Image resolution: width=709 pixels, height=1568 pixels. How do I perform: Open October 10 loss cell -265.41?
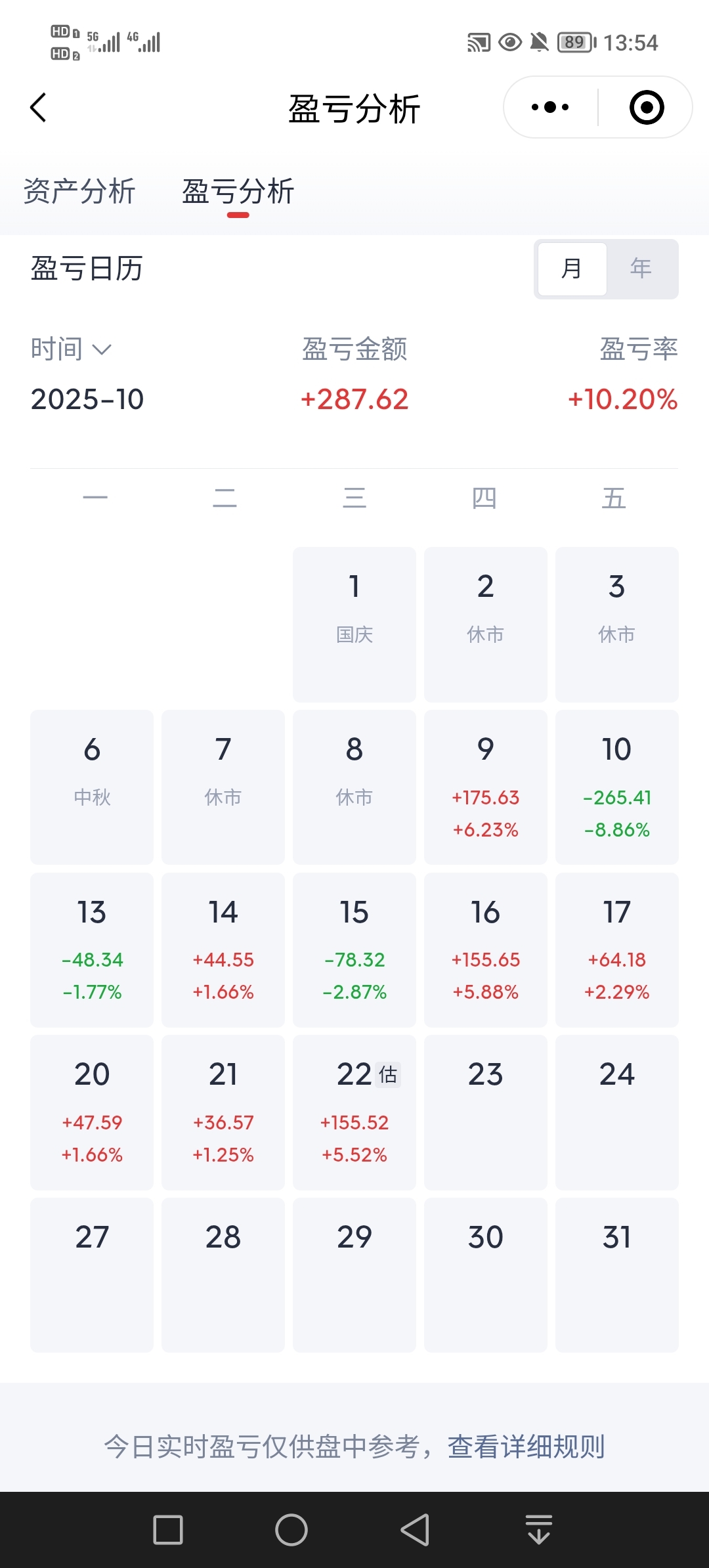pos(616,787)
